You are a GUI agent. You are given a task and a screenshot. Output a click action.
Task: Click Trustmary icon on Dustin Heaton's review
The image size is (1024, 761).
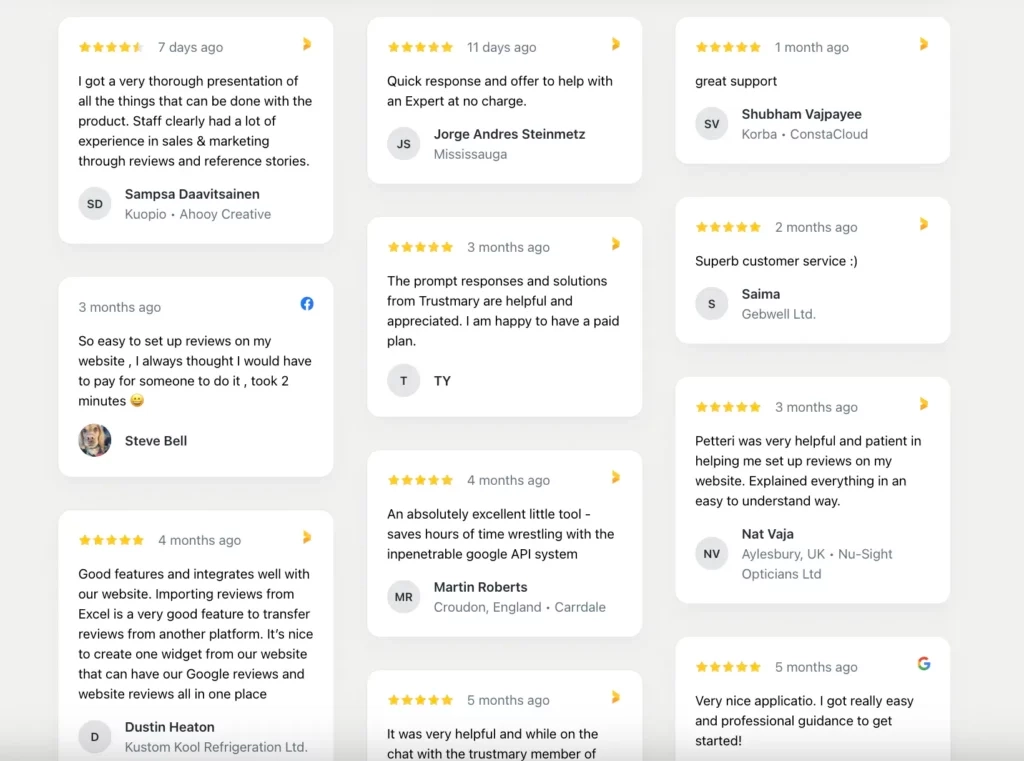coord(307,538)
